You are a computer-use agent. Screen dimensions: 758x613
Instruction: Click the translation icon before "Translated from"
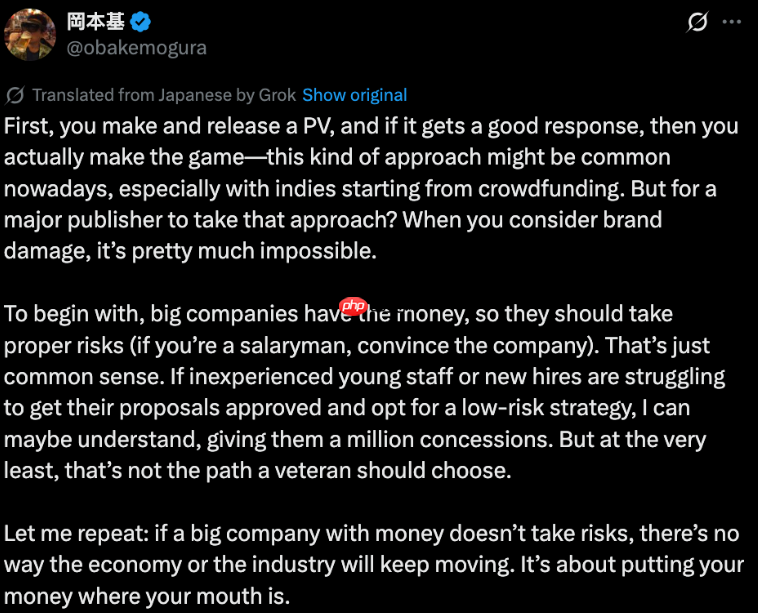click(15, 95)
